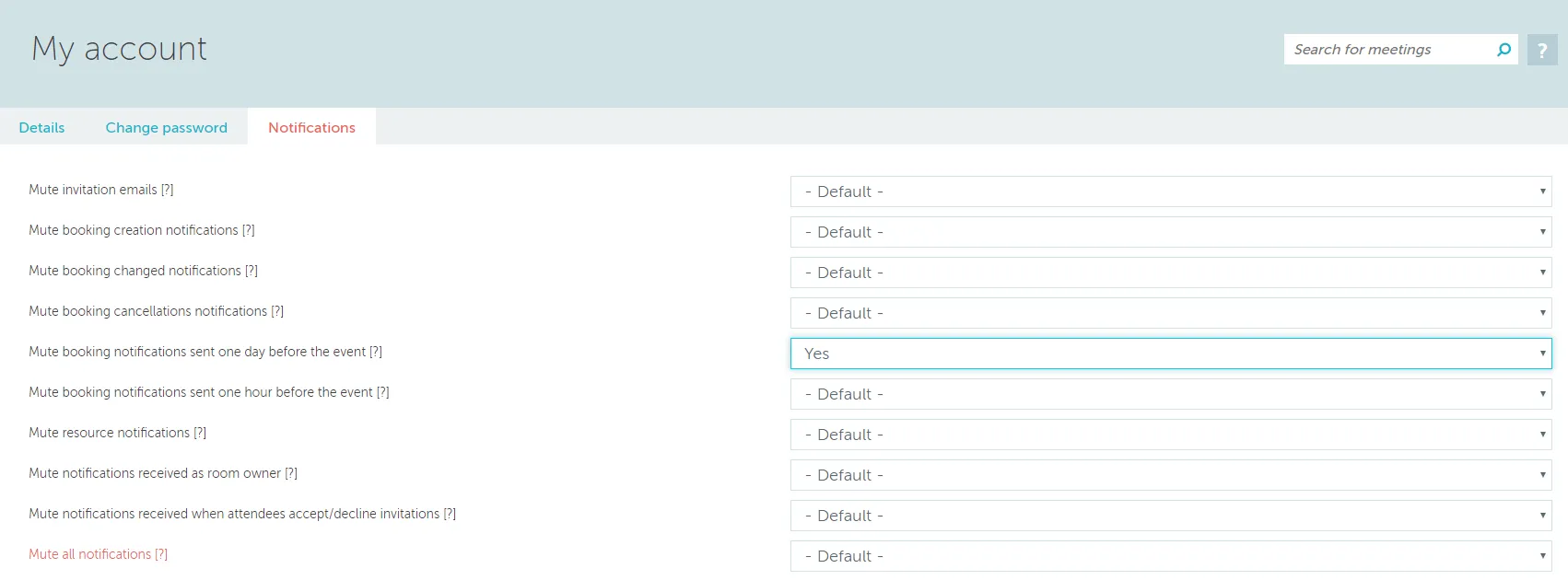The image size is (1568, 580).
Task: Open the Mute invitation emails dropdown
Action: click(x=1170, y=191)
